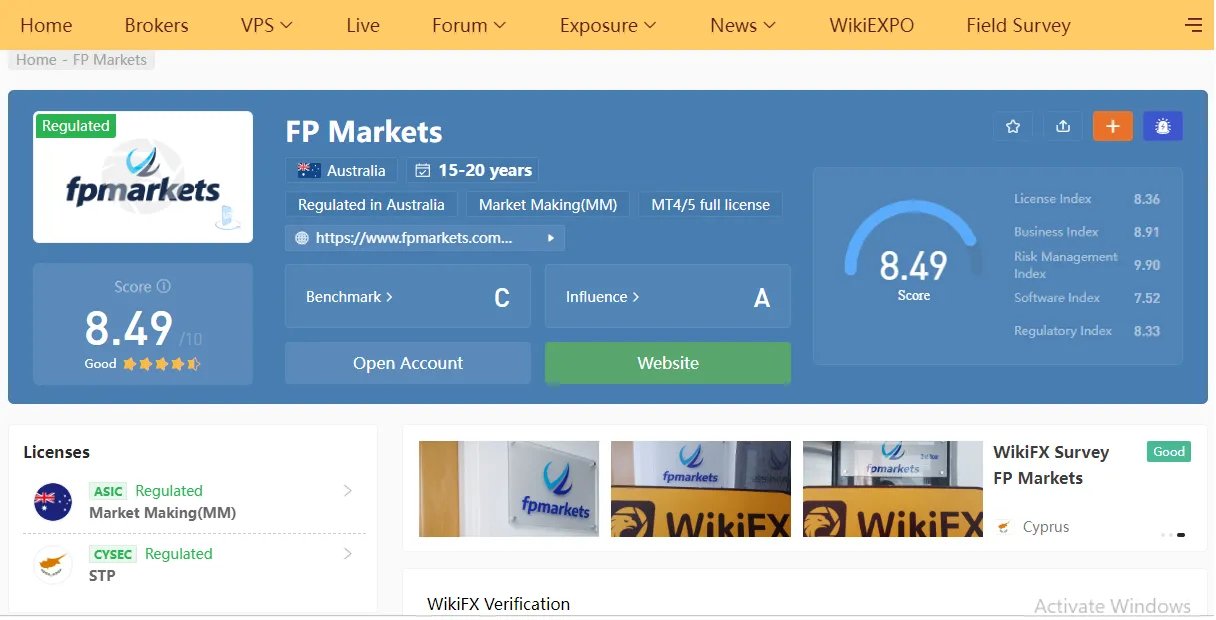Screen dimensions: 1216x620
Task: Open the second survey office photo
Action: [701, 489]
